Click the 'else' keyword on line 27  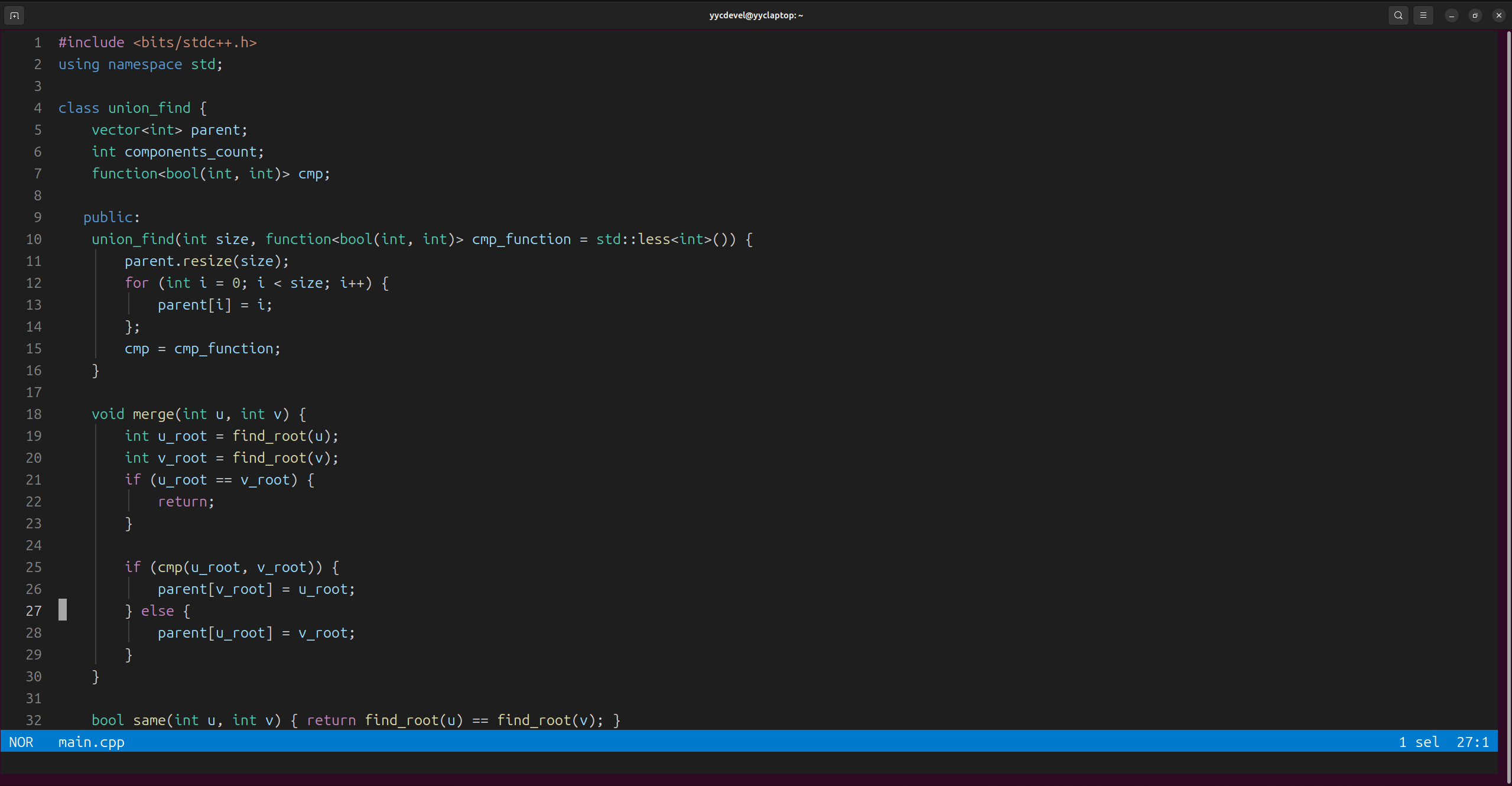coord(157,611)
